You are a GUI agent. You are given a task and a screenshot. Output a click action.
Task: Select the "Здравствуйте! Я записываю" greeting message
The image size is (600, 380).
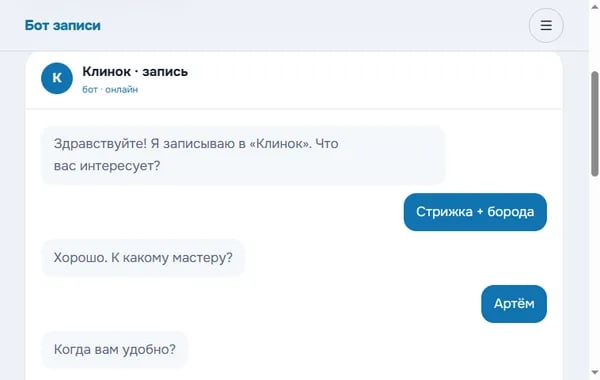(243, 155)
